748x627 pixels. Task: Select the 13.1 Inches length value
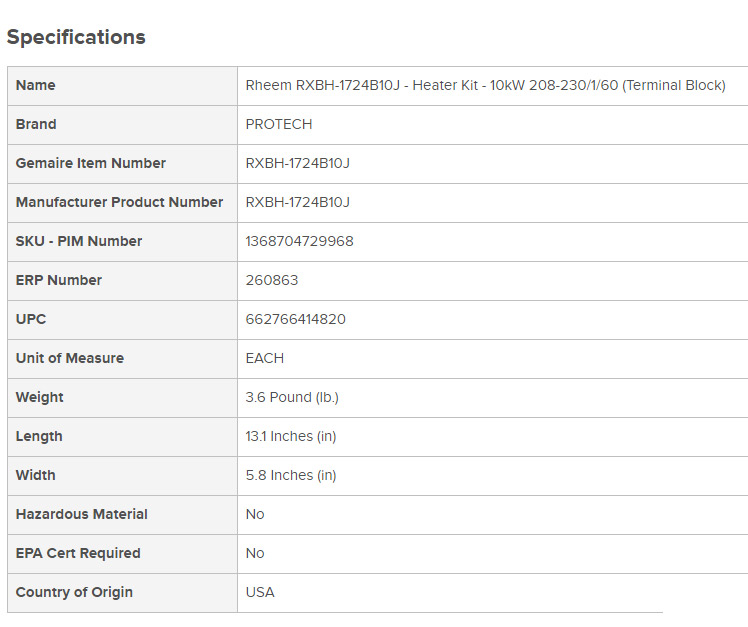click(291, 436)
